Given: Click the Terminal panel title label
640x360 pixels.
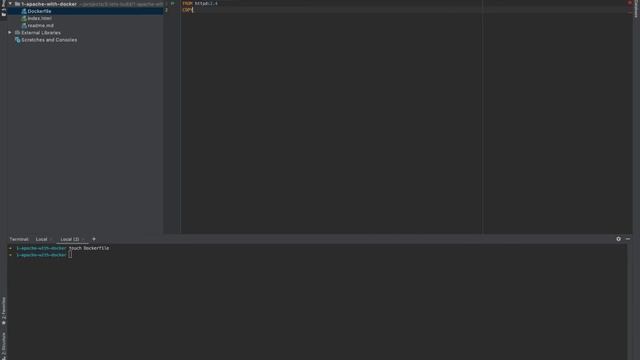Looking at the screenshot, I should [x=19, y=239].
